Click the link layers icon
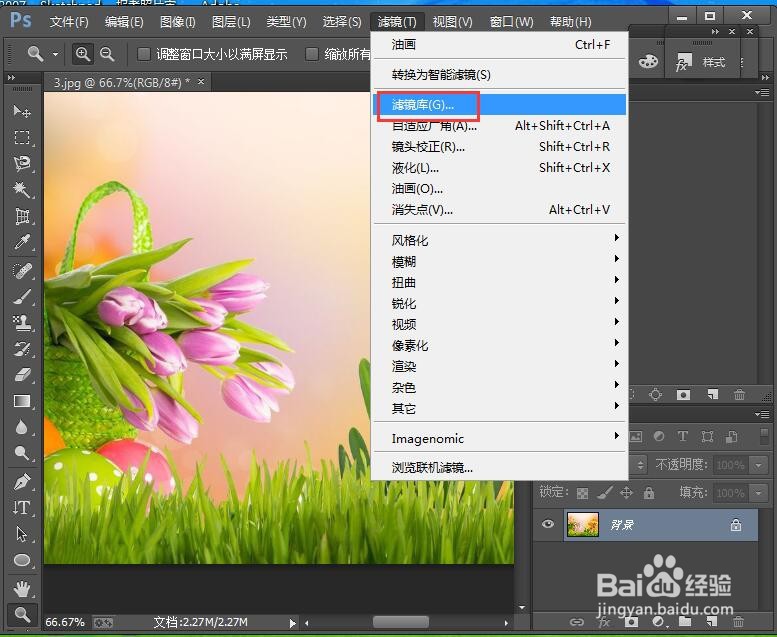 576,621
